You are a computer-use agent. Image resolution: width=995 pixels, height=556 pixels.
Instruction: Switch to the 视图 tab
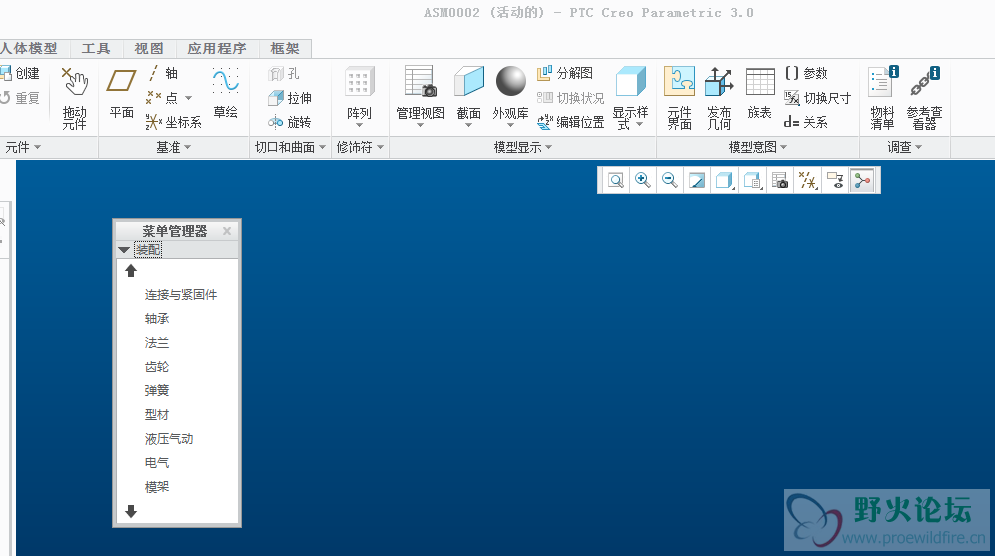[148, 48]
